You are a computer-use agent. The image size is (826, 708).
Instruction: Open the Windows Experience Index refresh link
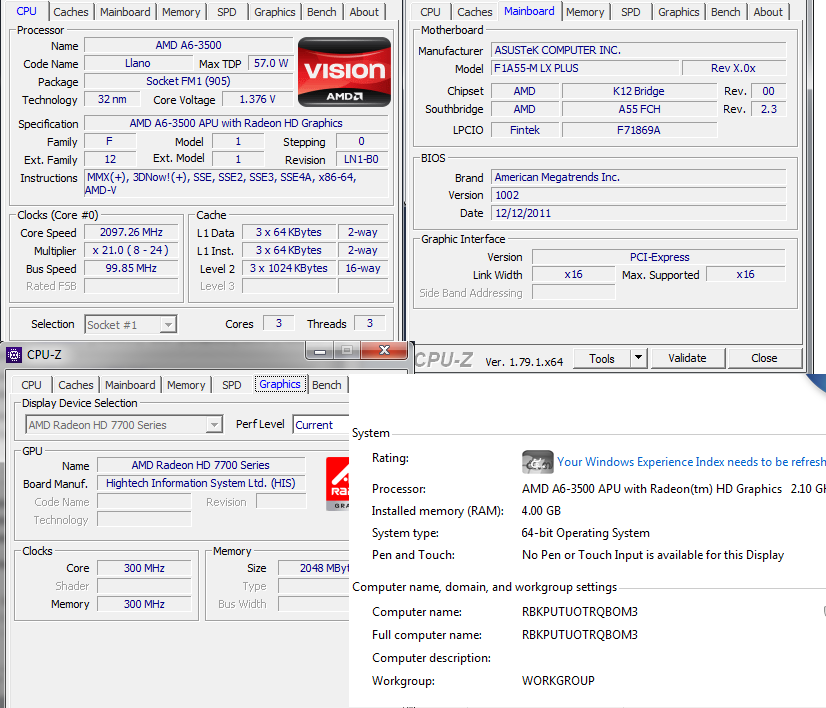[x=690, y=462]
